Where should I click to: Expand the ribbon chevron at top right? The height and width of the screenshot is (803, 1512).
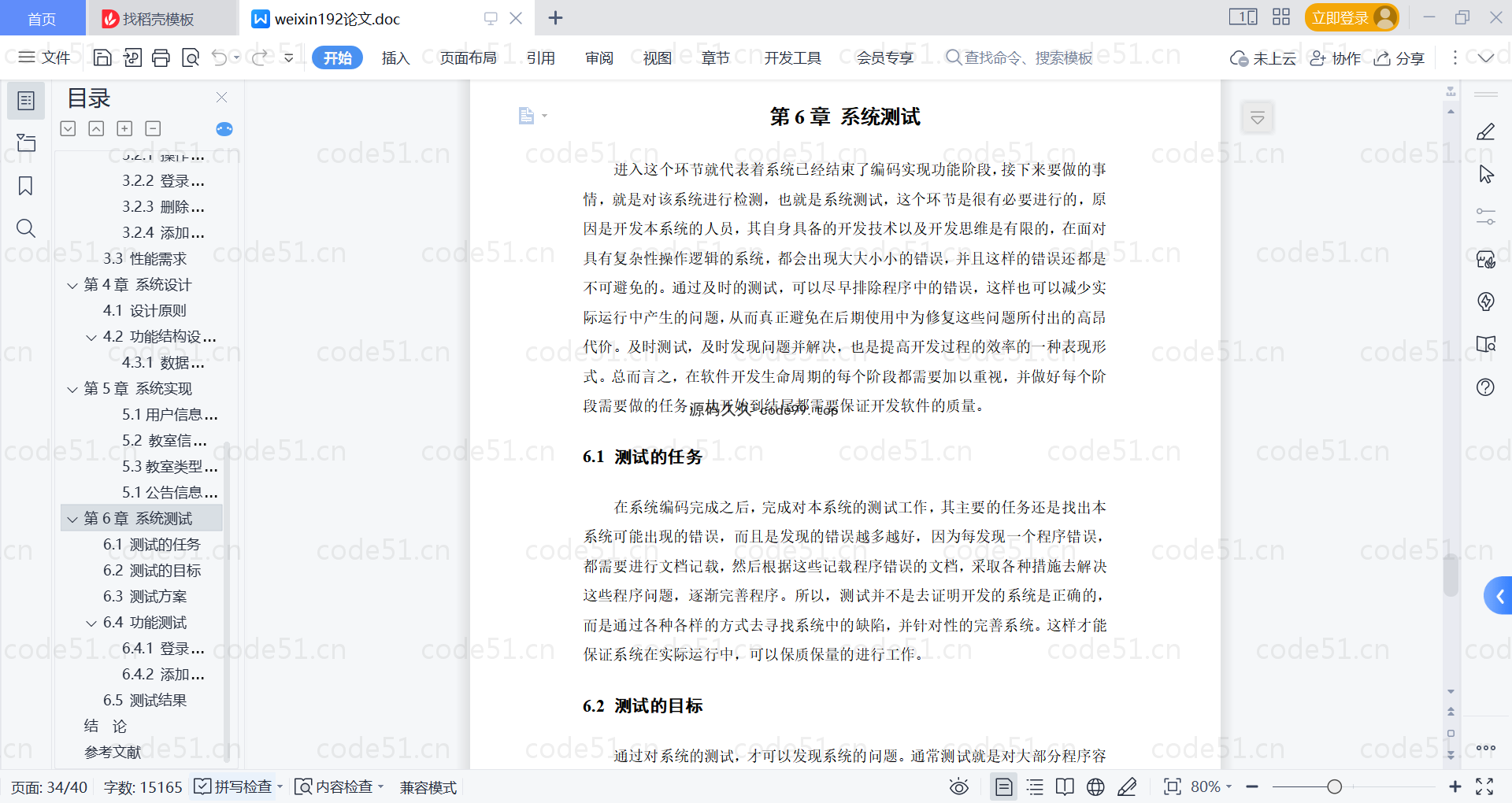point(1486,57)
